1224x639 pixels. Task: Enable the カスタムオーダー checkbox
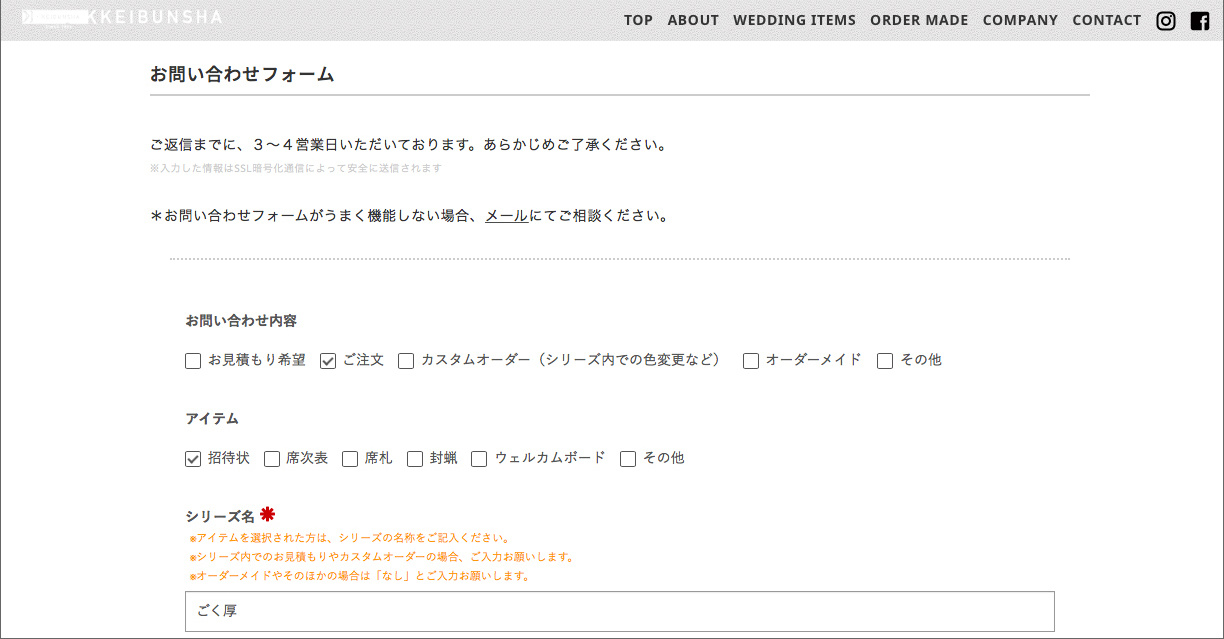406,361
